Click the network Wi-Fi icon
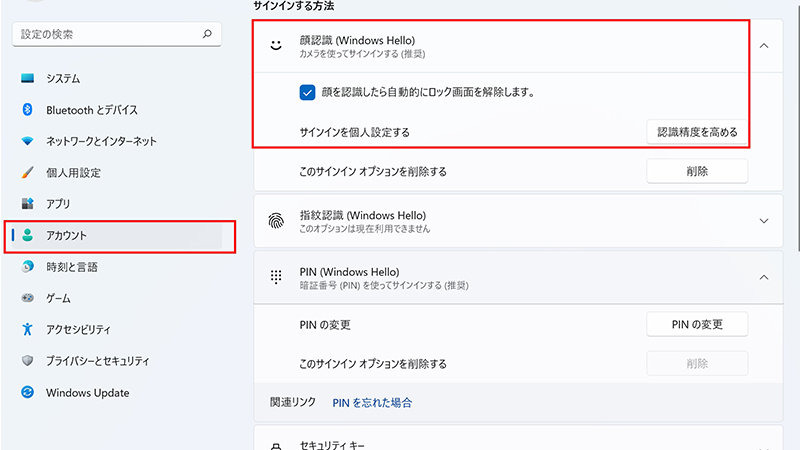Viewport: 800px width, 450px height. [x=28, y=141]
